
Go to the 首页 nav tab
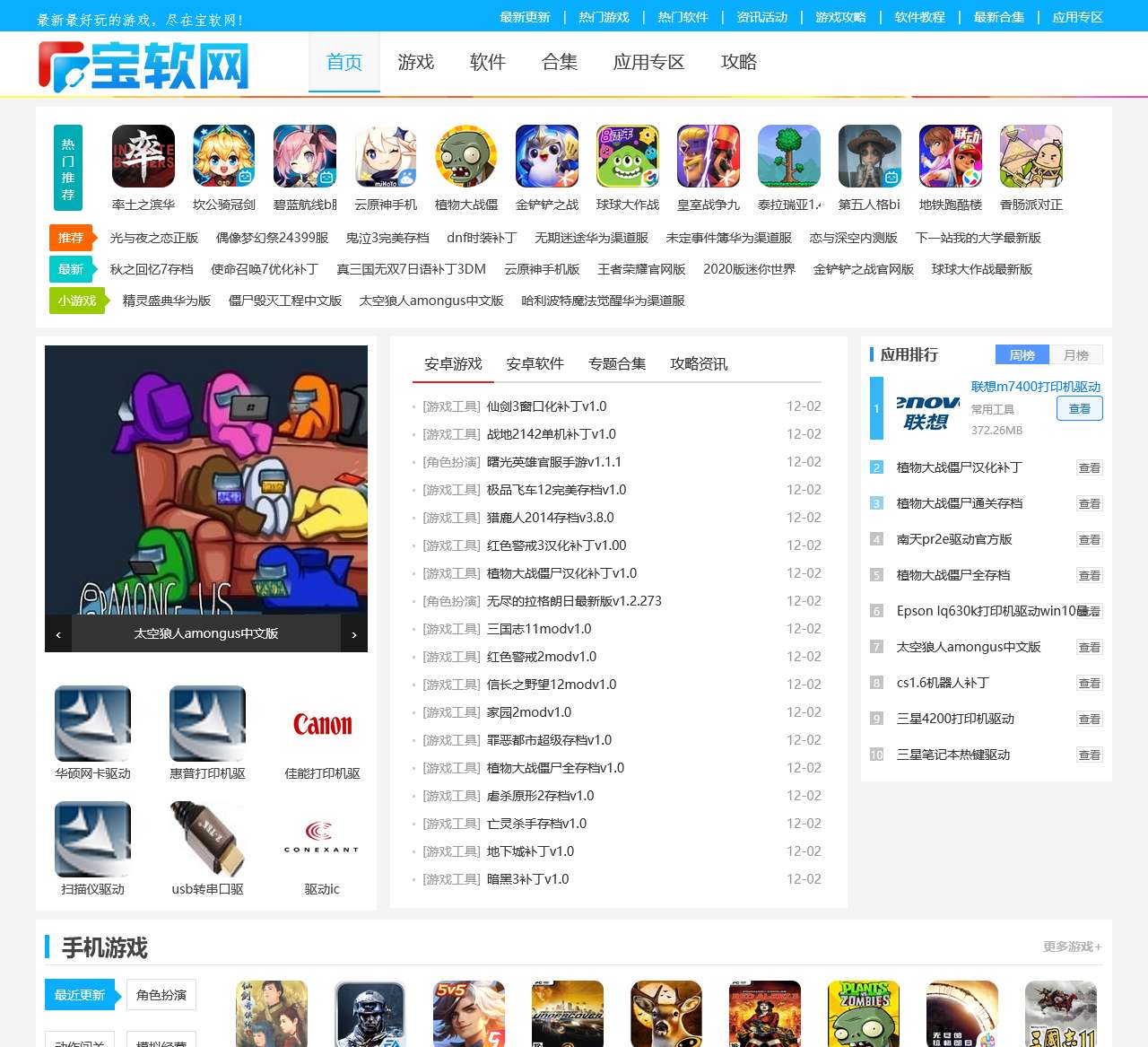point(344,62)
